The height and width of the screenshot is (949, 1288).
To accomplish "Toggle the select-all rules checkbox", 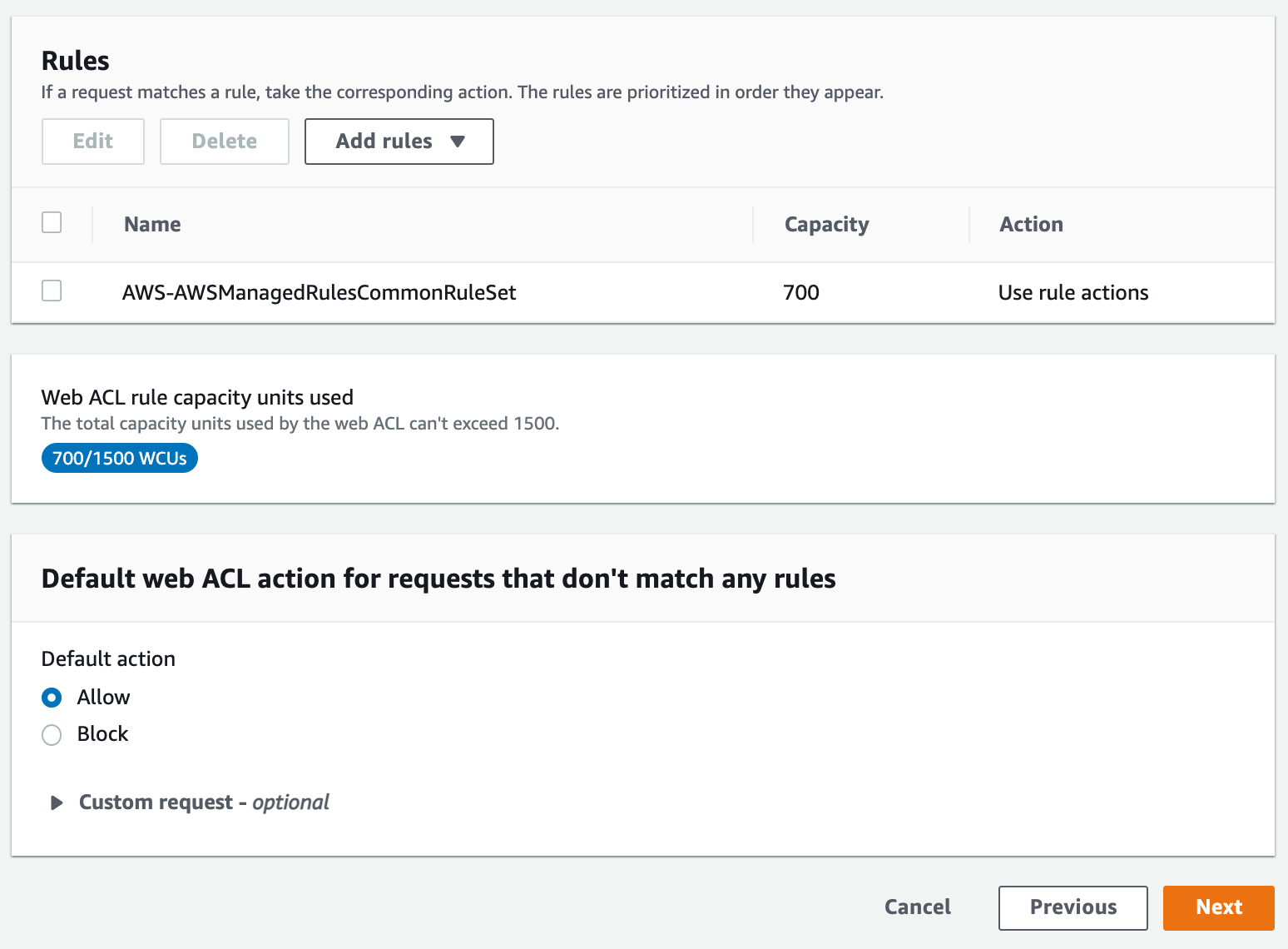I will pyautogui.click(x=52, y=222).
